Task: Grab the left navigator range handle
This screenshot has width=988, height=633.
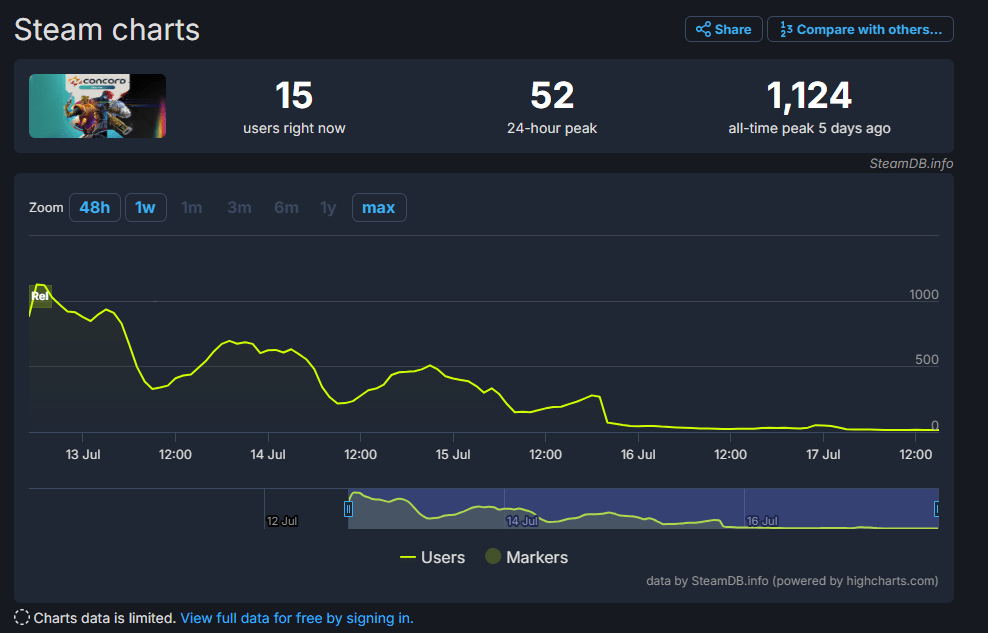Action: click(x=348, y=508)
